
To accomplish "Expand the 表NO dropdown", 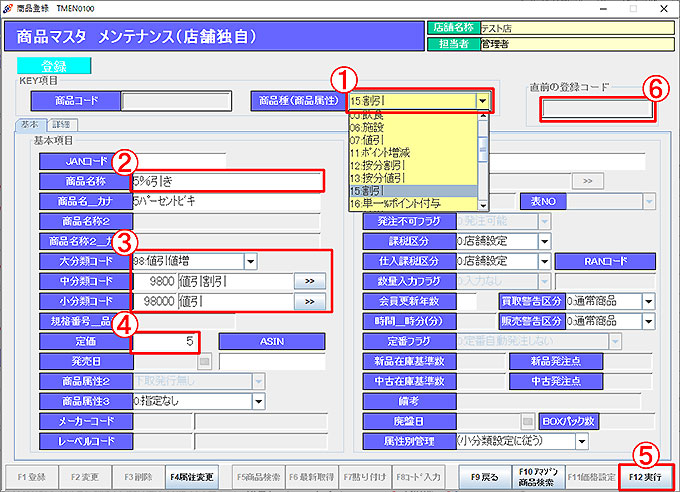I will coord(649,201).
